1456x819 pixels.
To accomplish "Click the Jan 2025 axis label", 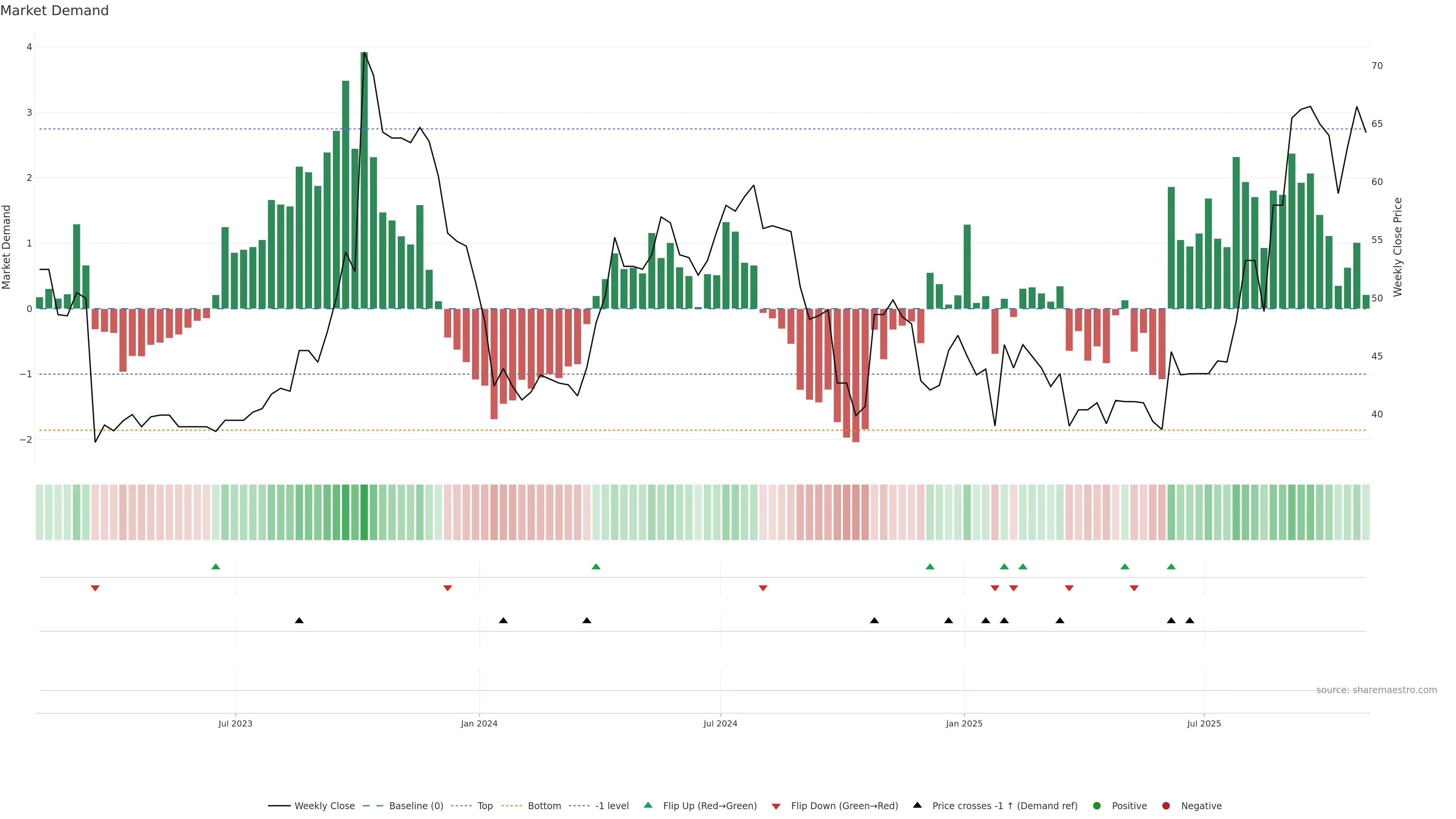I will [964, 723].
